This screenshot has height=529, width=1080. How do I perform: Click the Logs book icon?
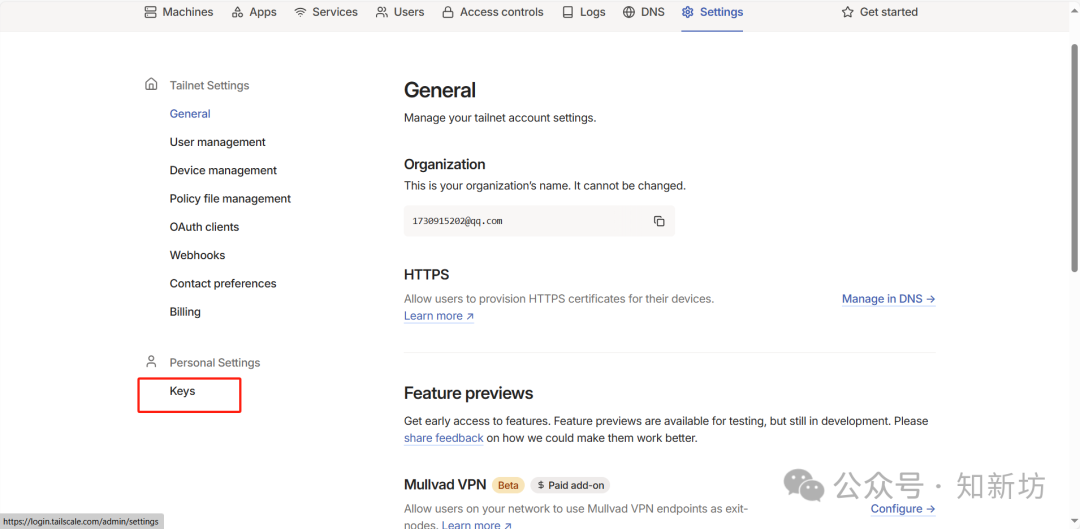click(x=568, y=12)
